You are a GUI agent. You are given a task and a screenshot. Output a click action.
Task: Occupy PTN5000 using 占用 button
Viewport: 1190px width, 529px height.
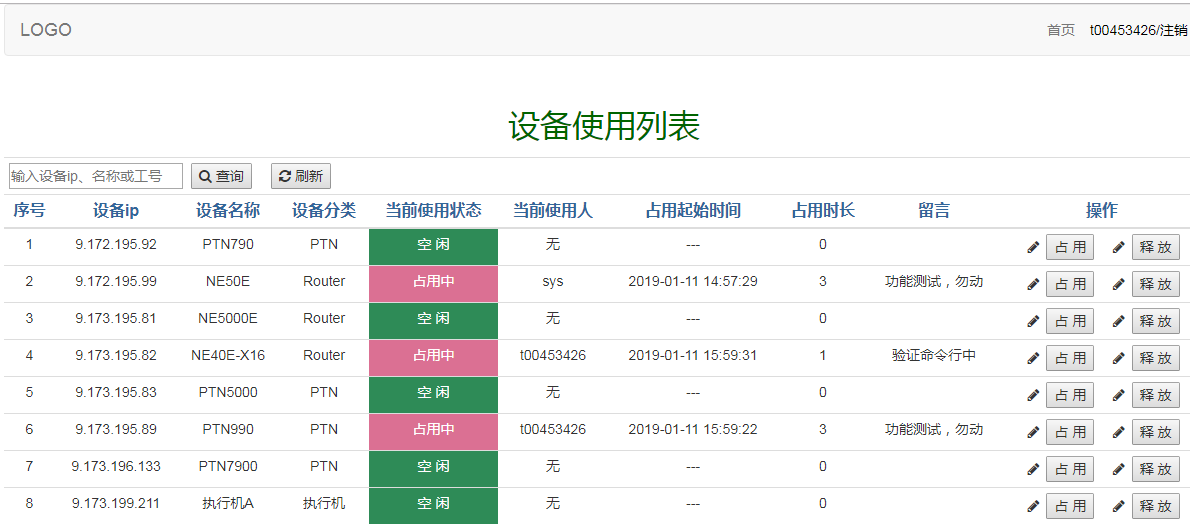coord(1070,395)
